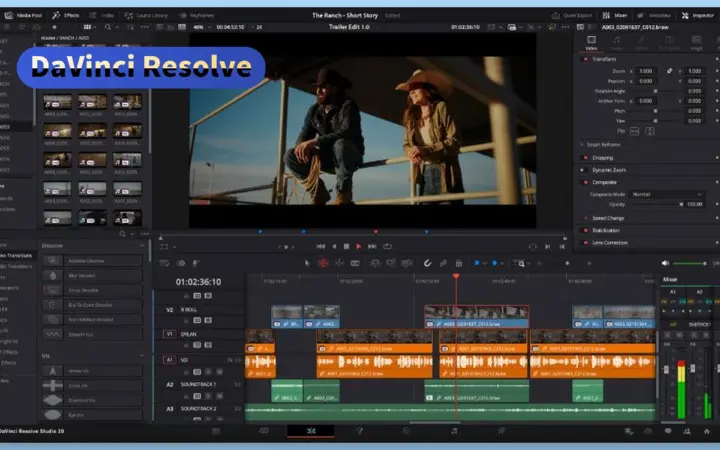Image resolution: width=720 pixels, height=450 pixels.
Task: Select the Dynamic Trim tool
Action: (x=339, y=263)
